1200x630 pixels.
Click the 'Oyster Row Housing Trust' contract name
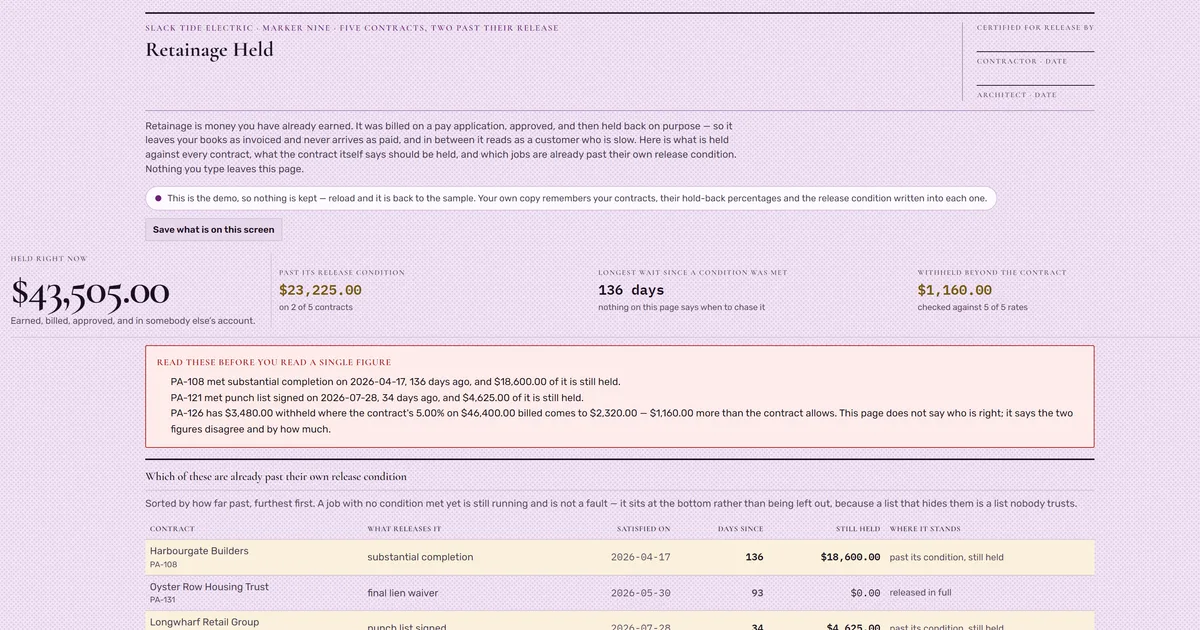coord(209,587)
